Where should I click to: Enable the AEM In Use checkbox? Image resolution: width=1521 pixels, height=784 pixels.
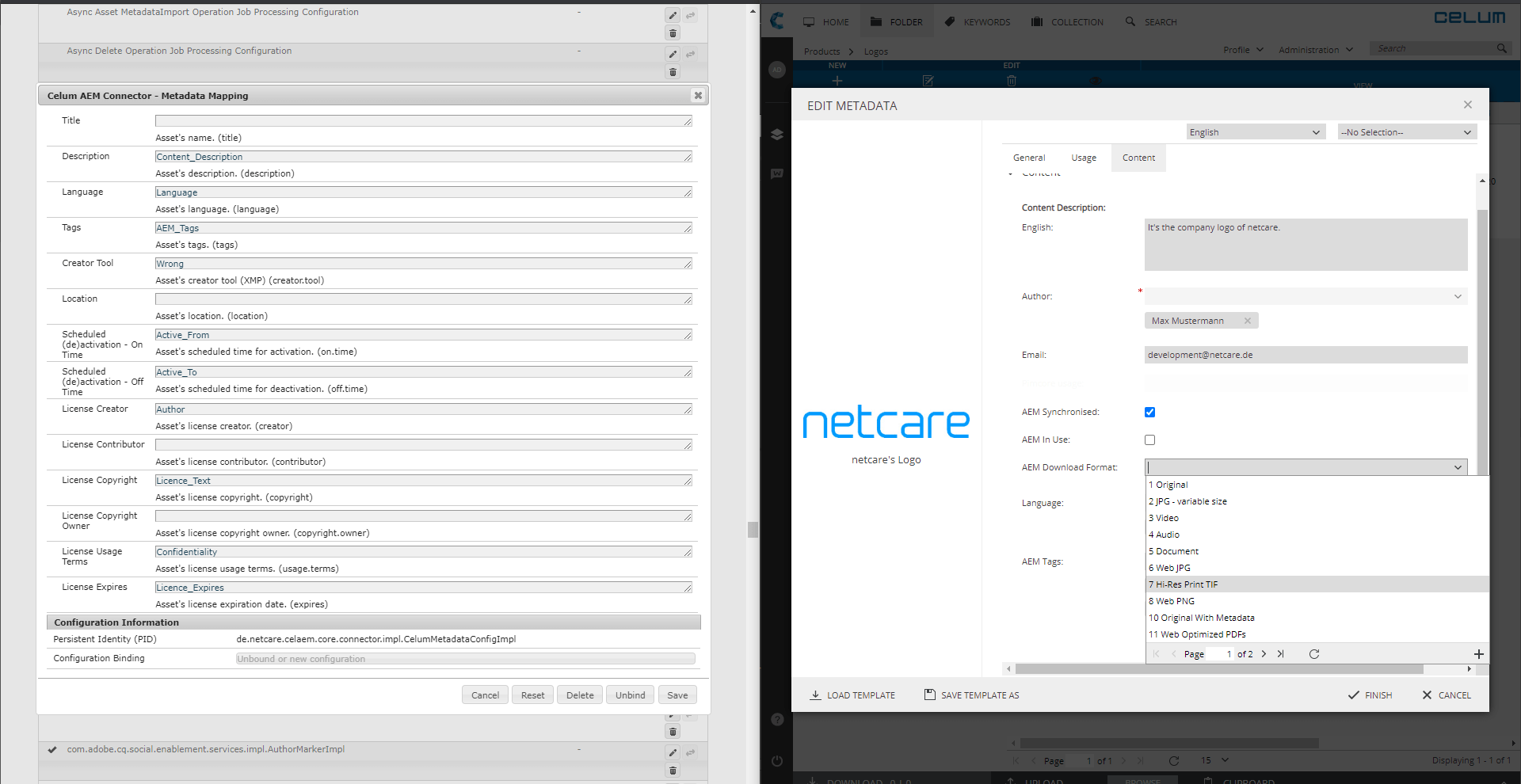point(1149,440)
